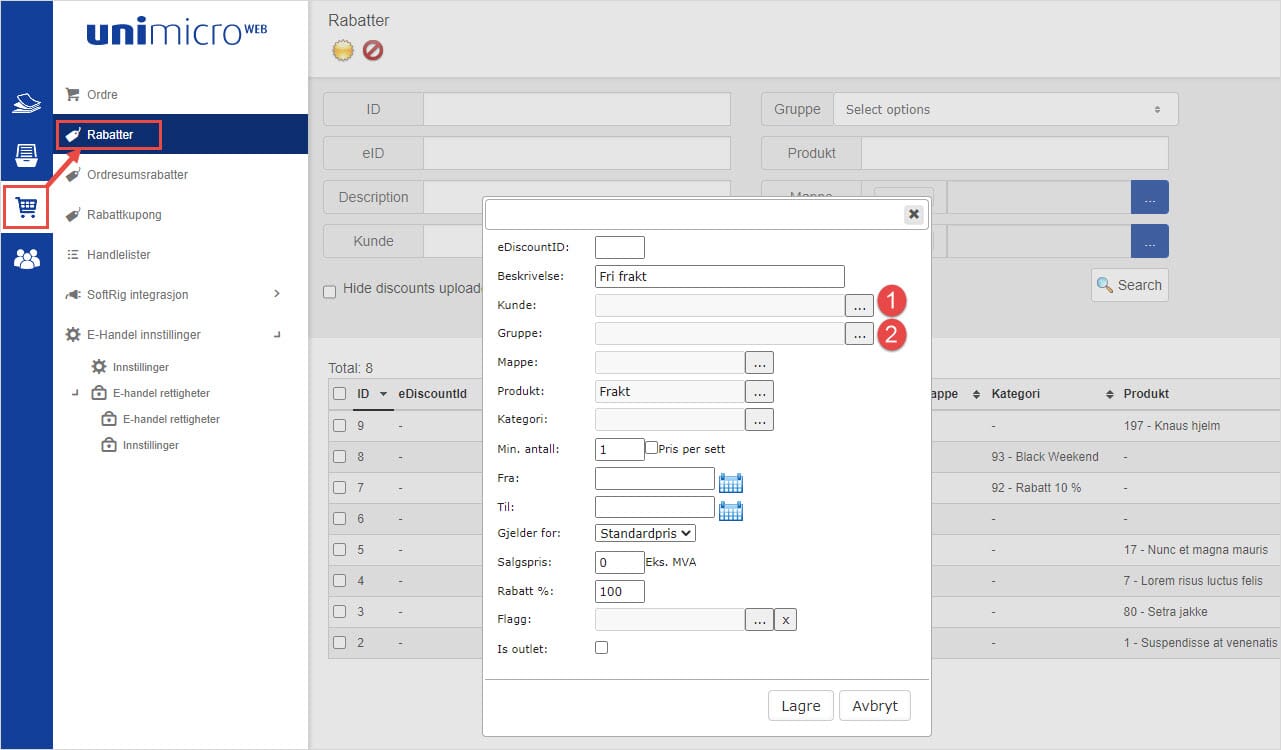Select Rabattkupong from the side menu
Image resolution: width=1281 pixels, height=750 pixels.
(x=124, y=214)
